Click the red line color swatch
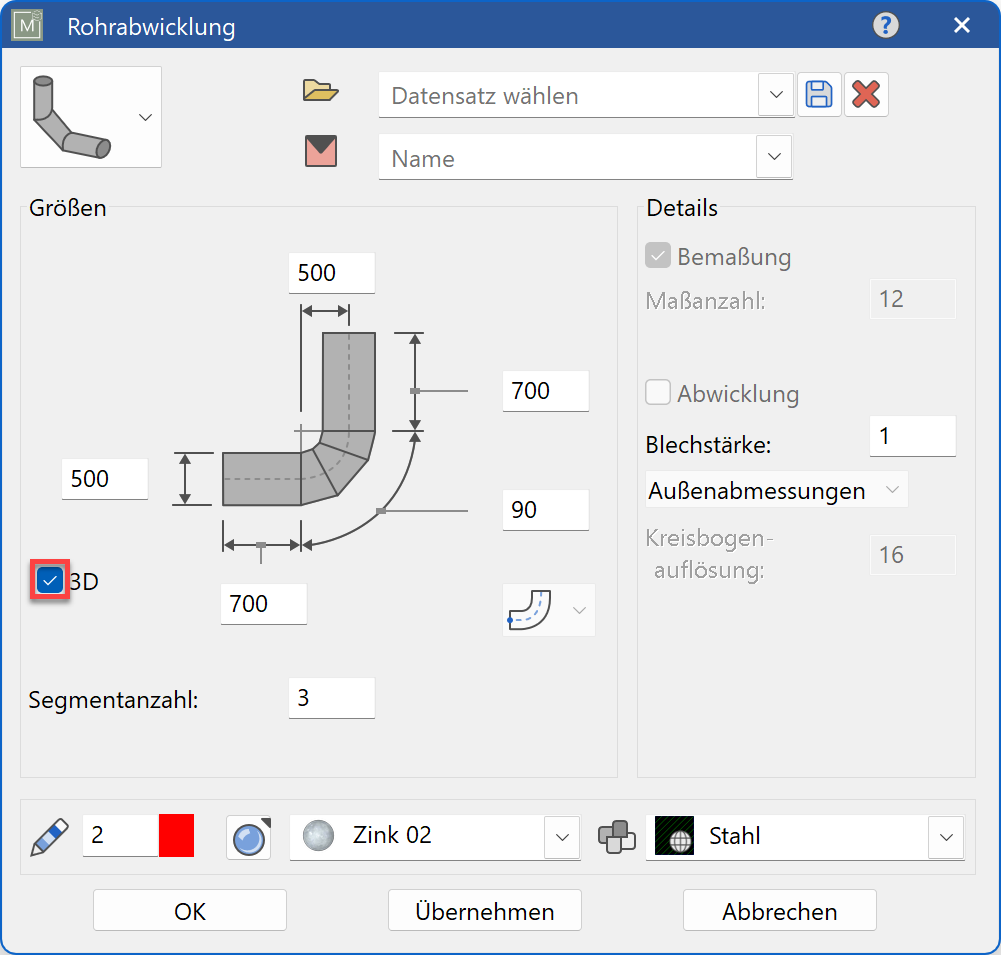Viewport: 1001px width, 955px height. click(175, 836)
